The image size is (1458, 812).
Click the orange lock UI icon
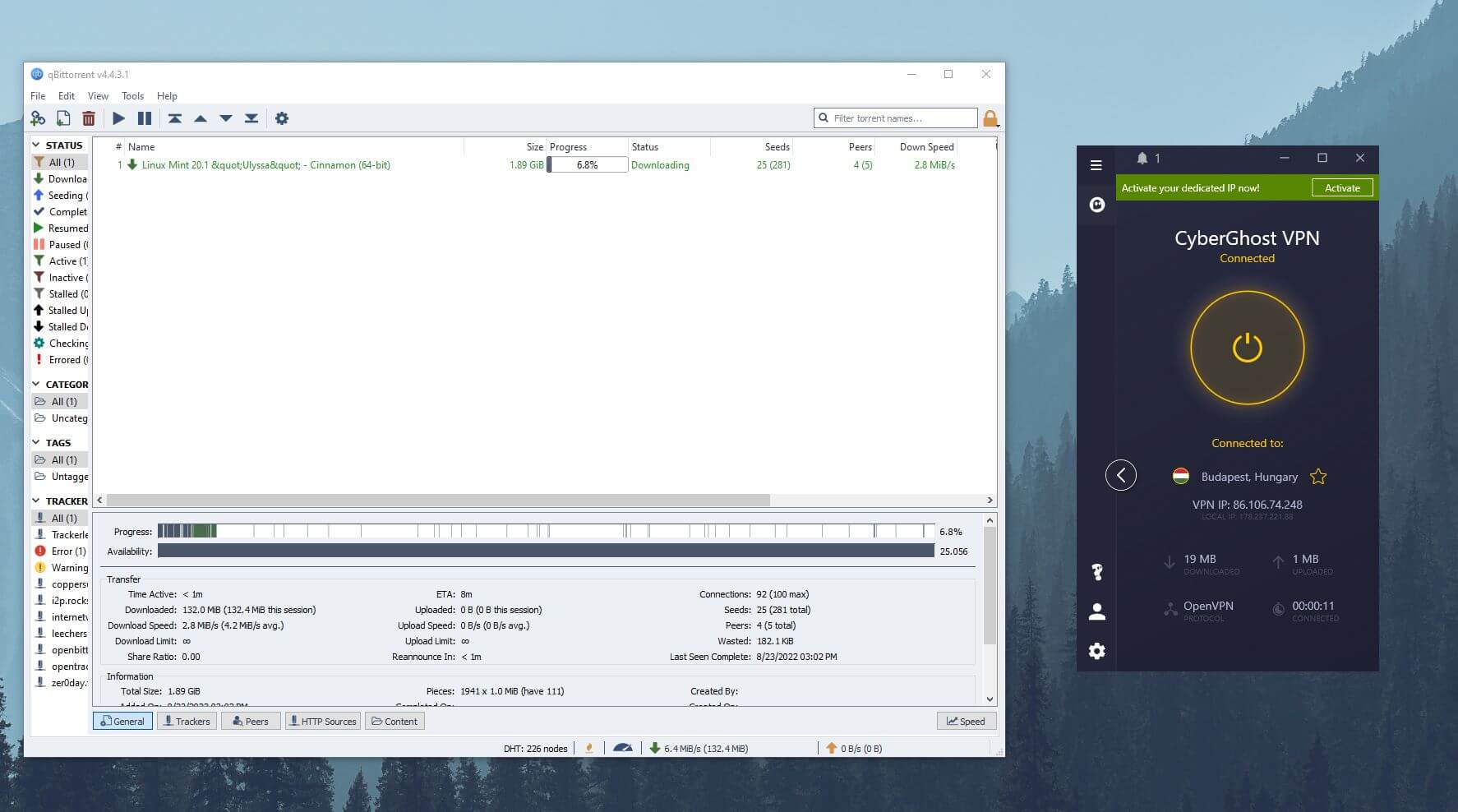990,118
